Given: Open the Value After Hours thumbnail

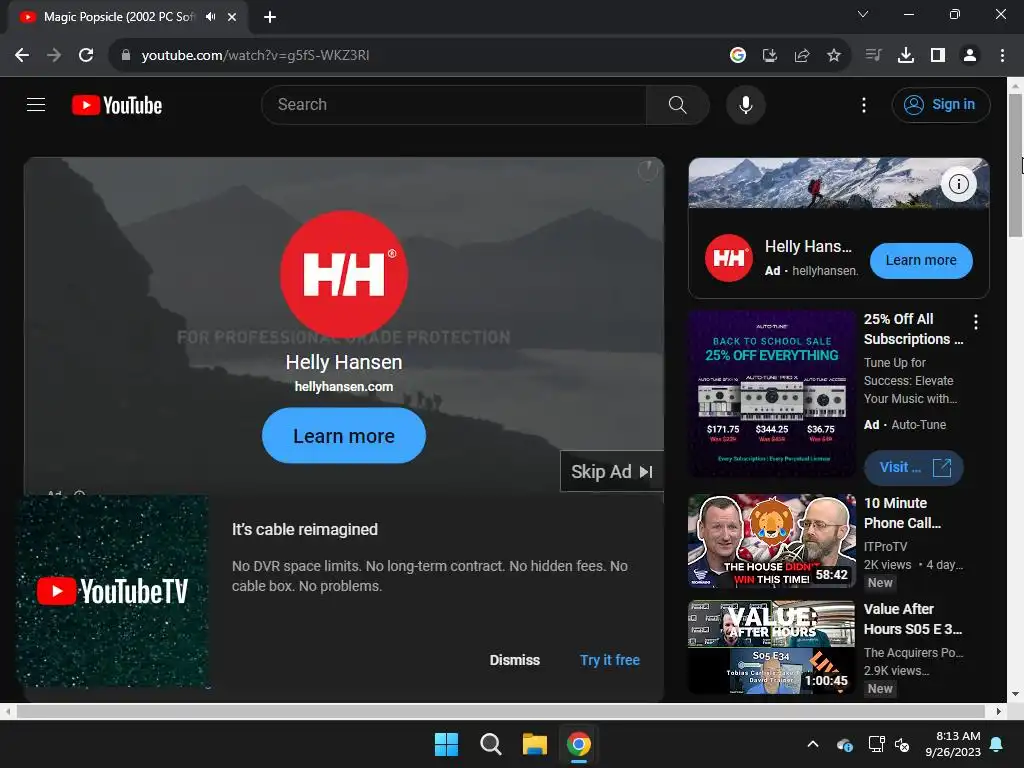Looking at the screenshot, I should [x=771, y=647].
